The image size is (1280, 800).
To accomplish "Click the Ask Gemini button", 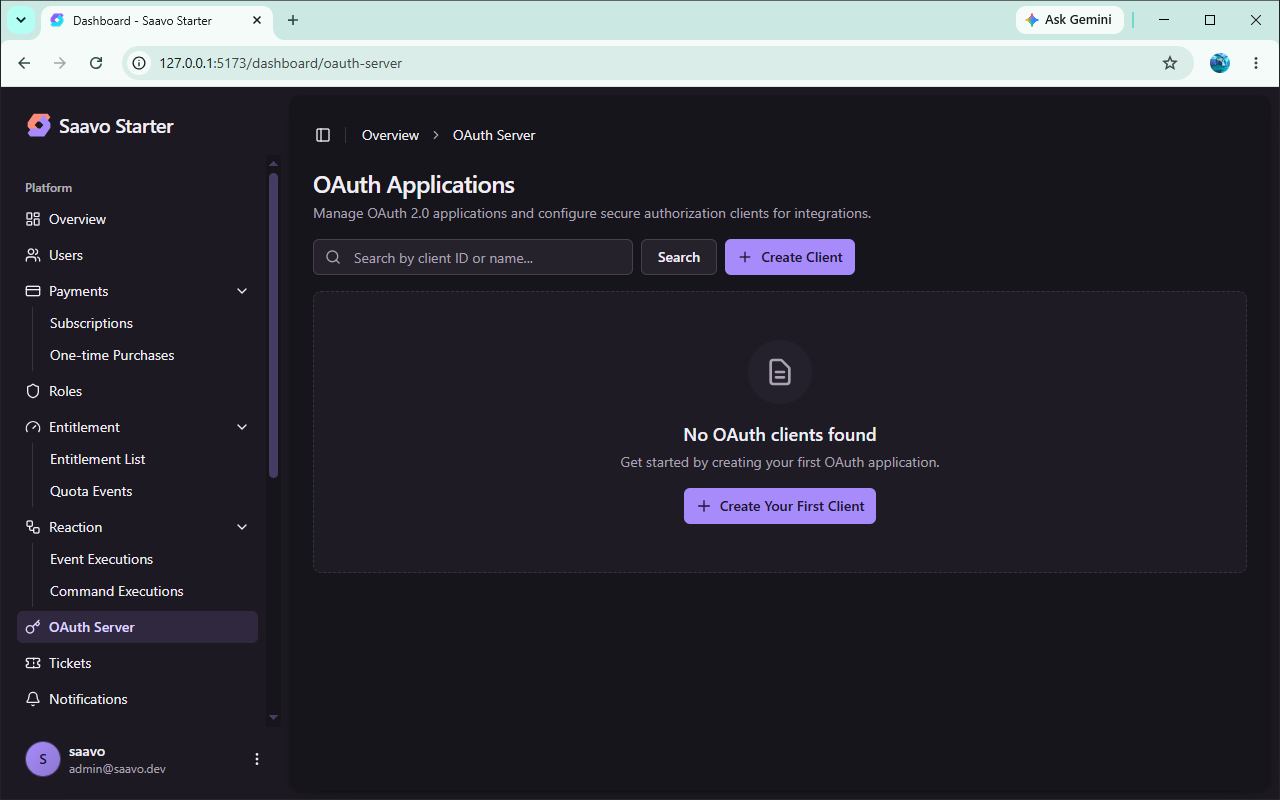I will pos(1070,20).
